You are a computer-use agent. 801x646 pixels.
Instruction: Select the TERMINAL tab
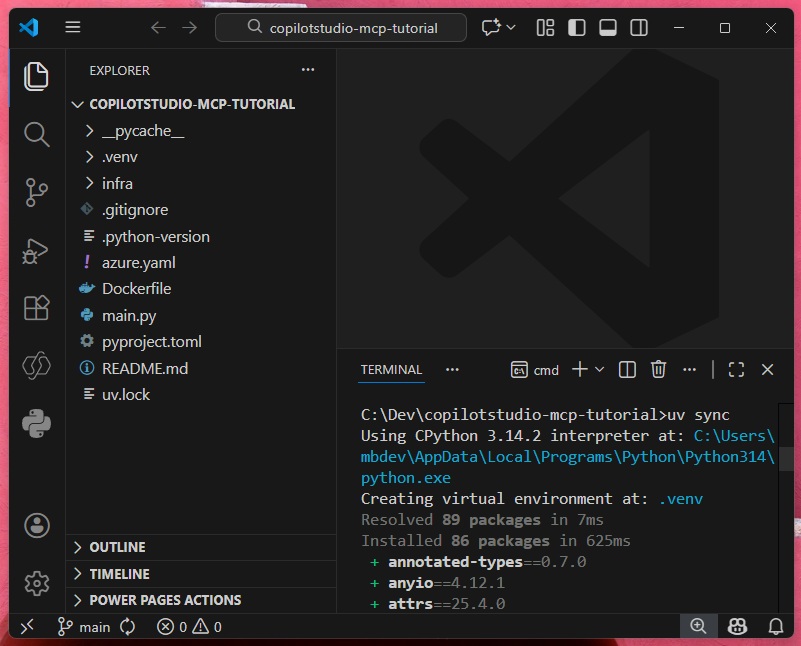pos(391,370)
